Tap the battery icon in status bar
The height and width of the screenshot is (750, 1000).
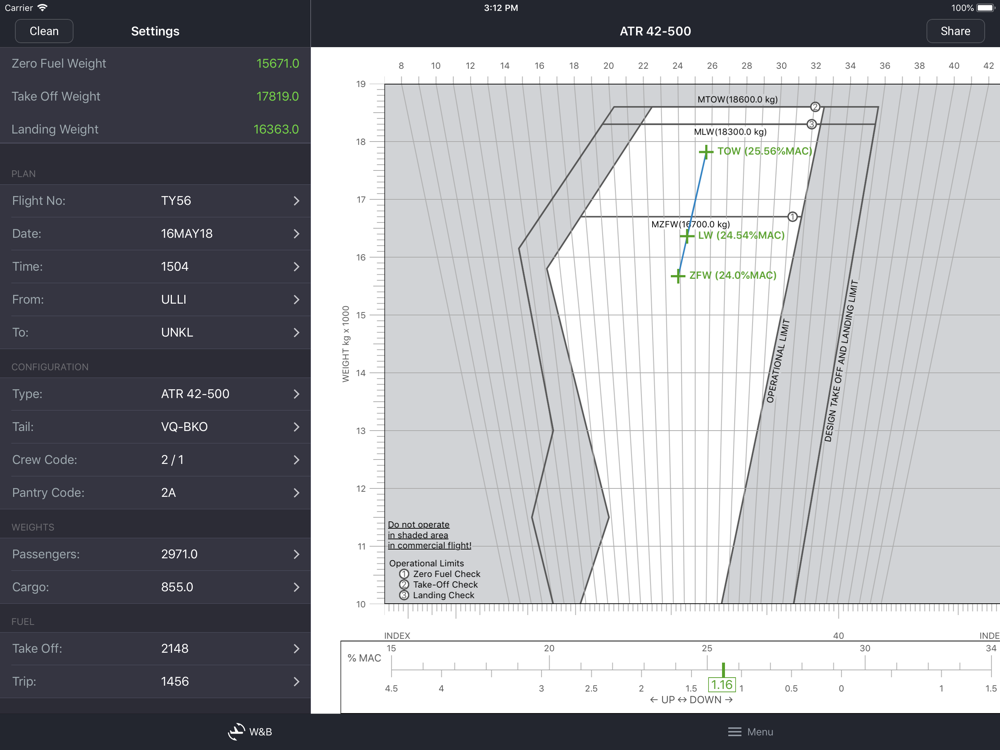click(986, 8)
